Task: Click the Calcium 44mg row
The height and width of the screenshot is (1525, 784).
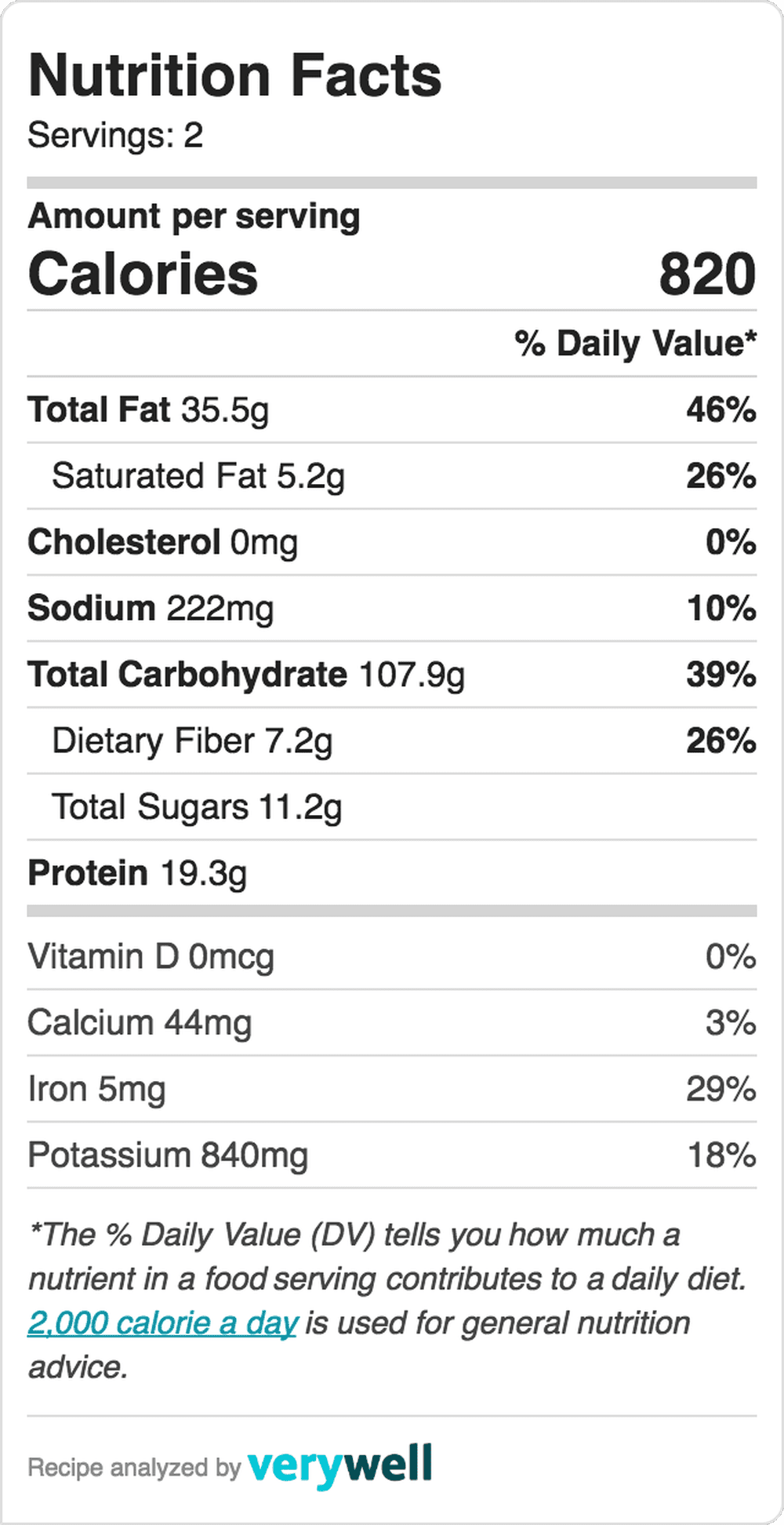Action: pyautogui.click(x=392, y=1023)
